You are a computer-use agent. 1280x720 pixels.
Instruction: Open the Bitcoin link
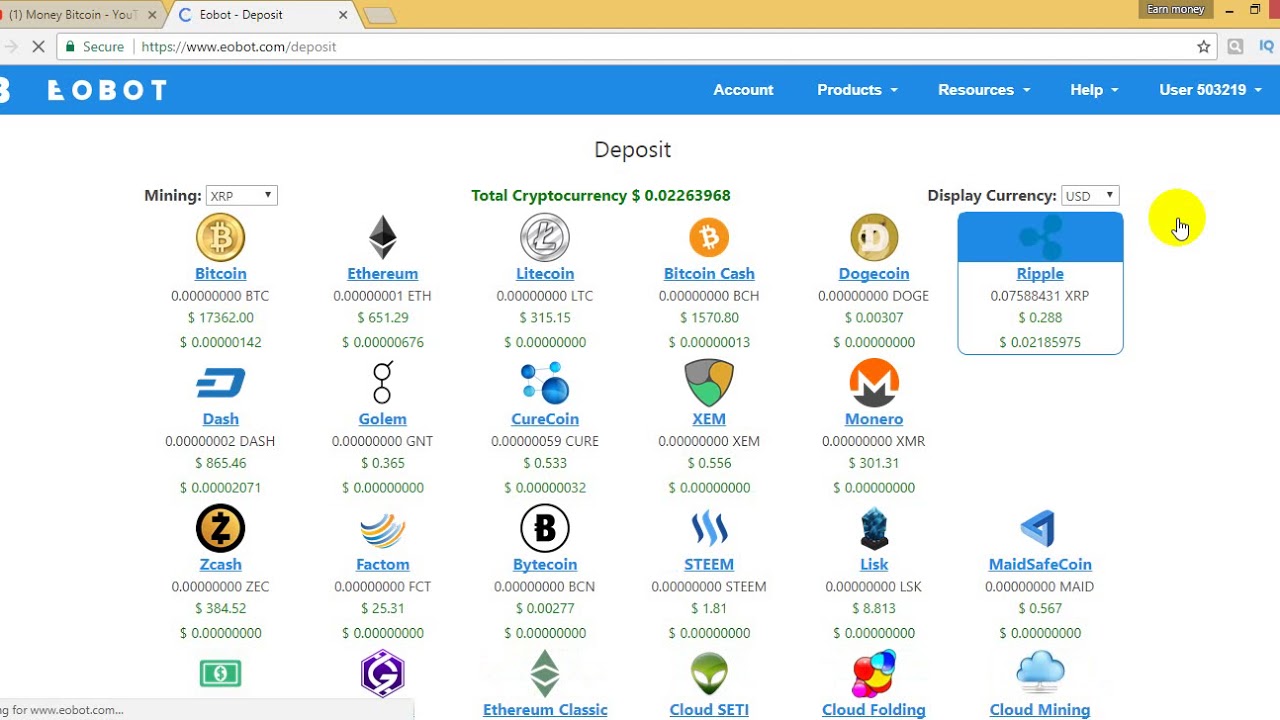tap(220, 274)
